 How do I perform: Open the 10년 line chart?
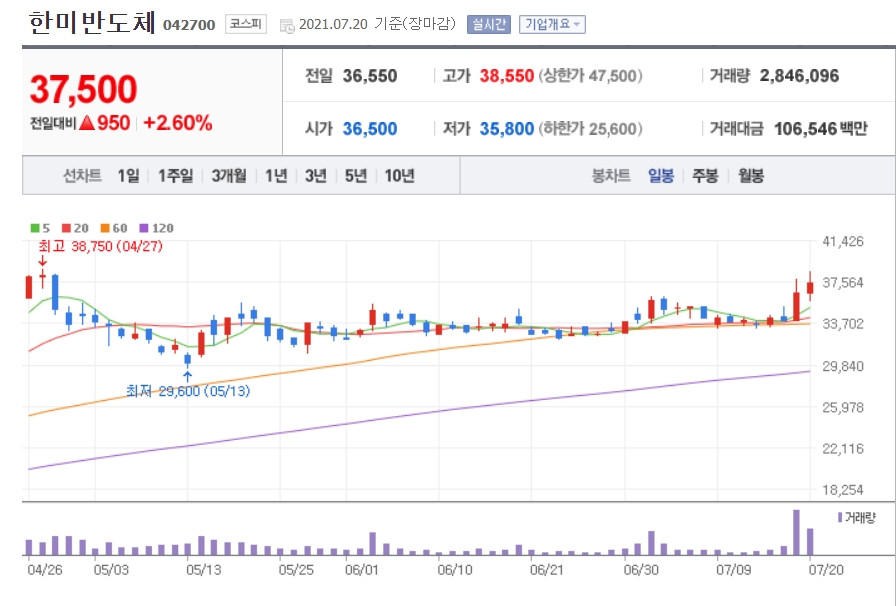[x=399, y=176]
